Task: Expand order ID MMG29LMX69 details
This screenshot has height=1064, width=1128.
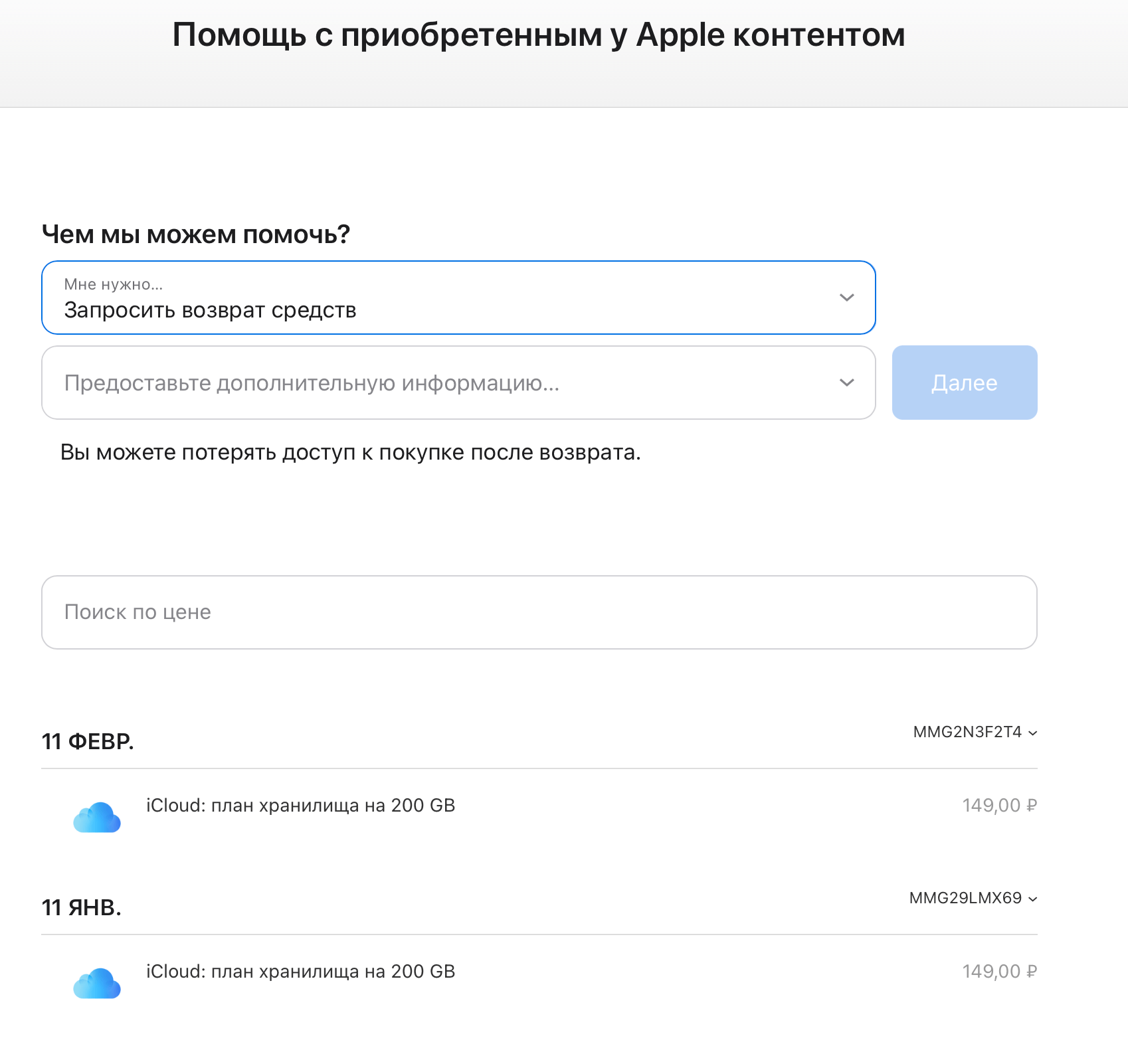Action: [x=965, y=899]
